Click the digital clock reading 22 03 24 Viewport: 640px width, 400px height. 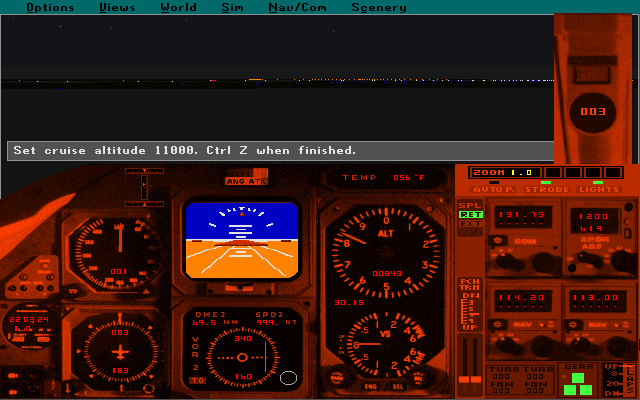click(x=29, y=319)
